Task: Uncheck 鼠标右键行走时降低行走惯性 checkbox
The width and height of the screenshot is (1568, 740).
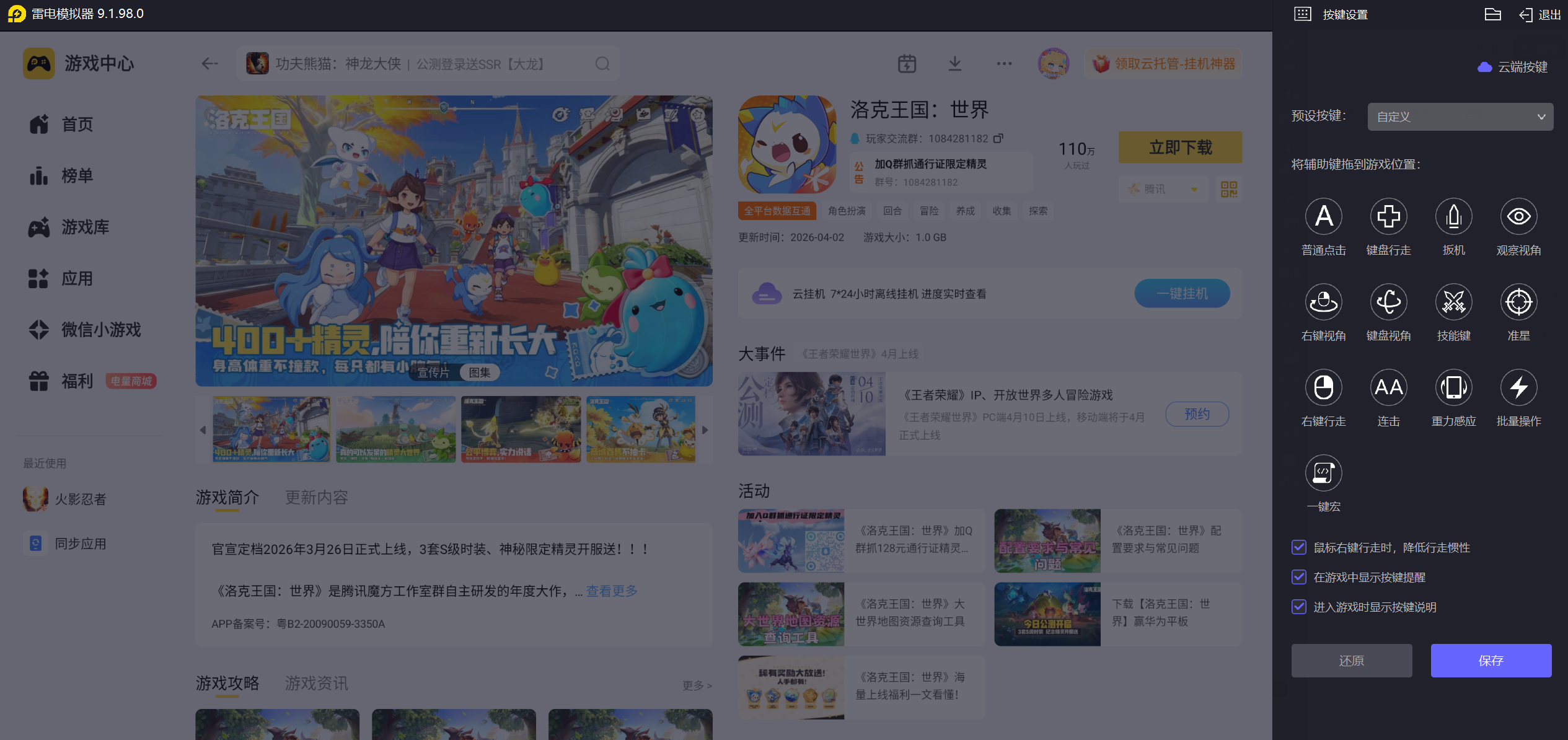Action: [x=1299, y=547]
